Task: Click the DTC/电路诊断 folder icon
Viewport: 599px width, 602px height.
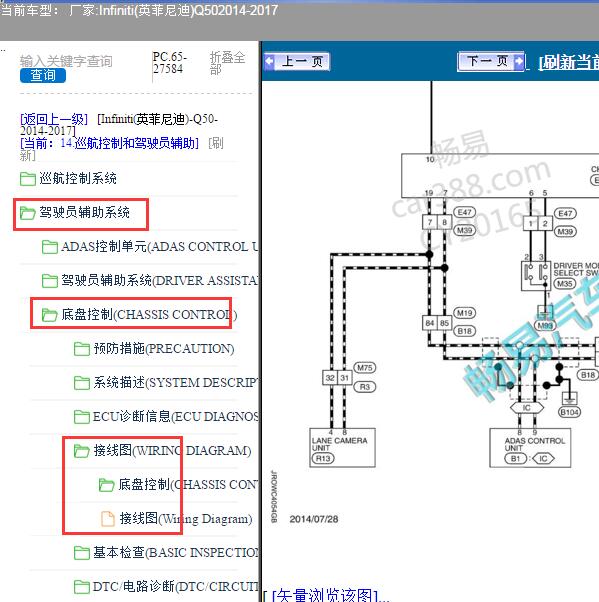Action: [82, 587]
